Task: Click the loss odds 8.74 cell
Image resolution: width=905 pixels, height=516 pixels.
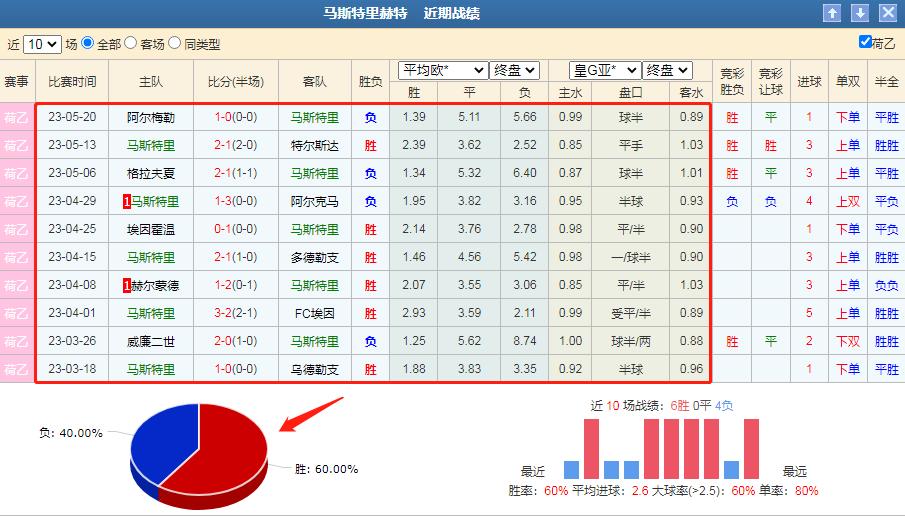Action: pos(525,341)
